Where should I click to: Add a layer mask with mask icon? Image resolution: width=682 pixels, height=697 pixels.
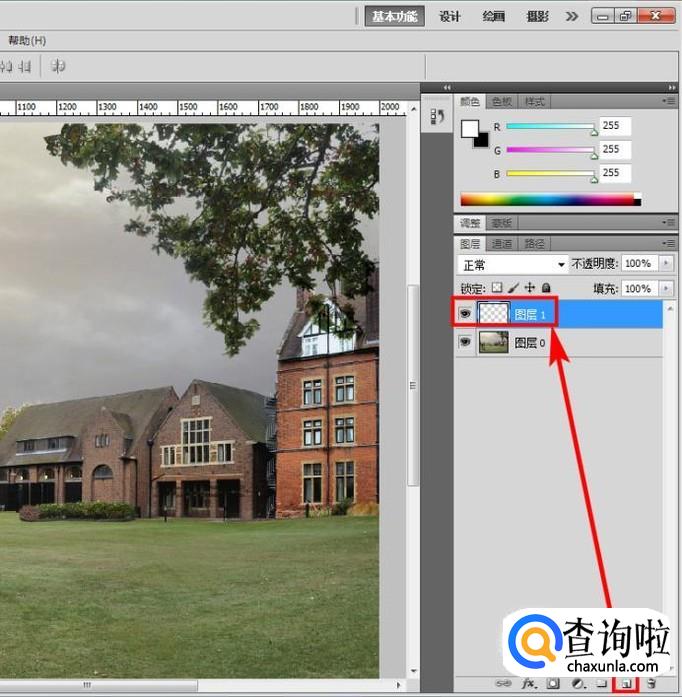click(x=553, y=684)
